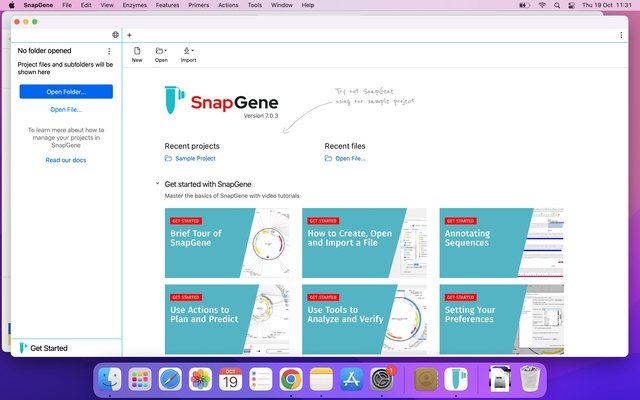Viewport: 640px width, 400px height.
Task: Open the Trash in the Dock
Action: click(530, 379)
